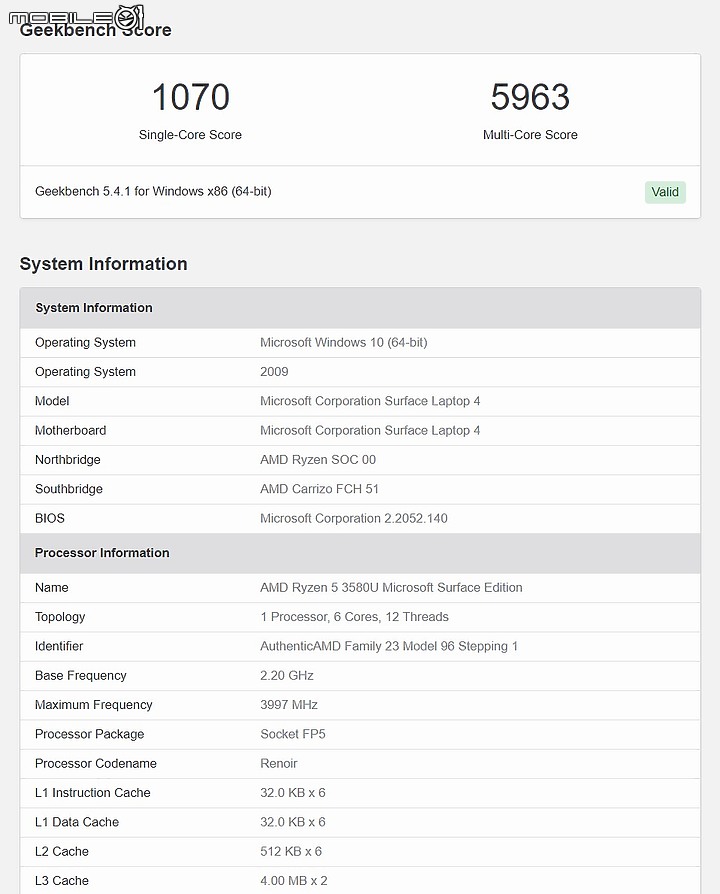Click the L3 Cache label
Image resolution: width=720 pixels, height=894 pixels.
coord(62,881)
